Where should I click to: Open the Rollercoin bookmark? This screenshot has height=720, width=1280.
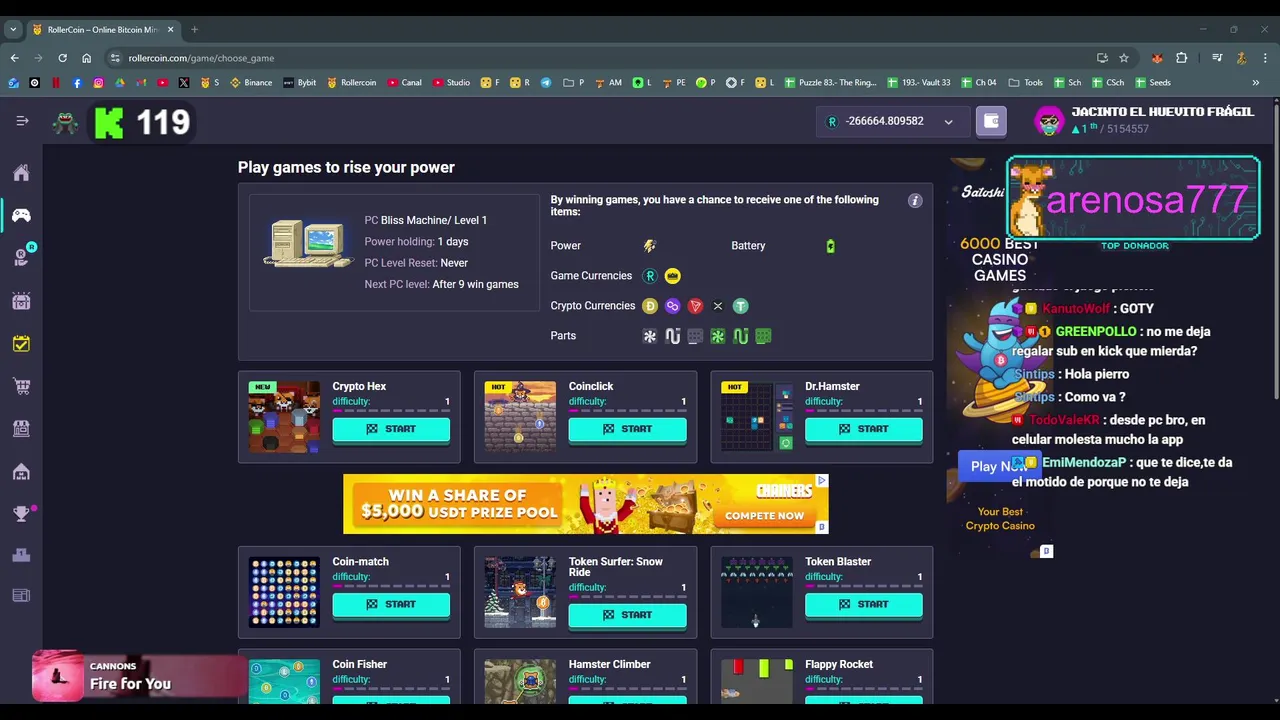[352, 83]
